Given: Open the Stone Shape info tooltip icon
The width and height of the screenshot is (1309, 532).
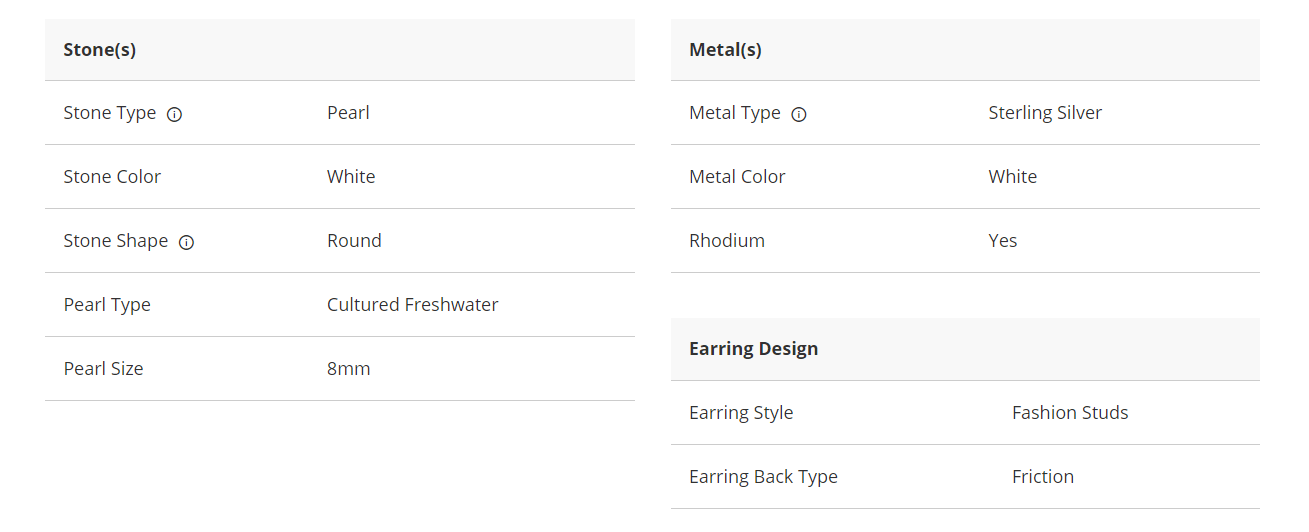Looking at the screenshot, I should (186, 242).
